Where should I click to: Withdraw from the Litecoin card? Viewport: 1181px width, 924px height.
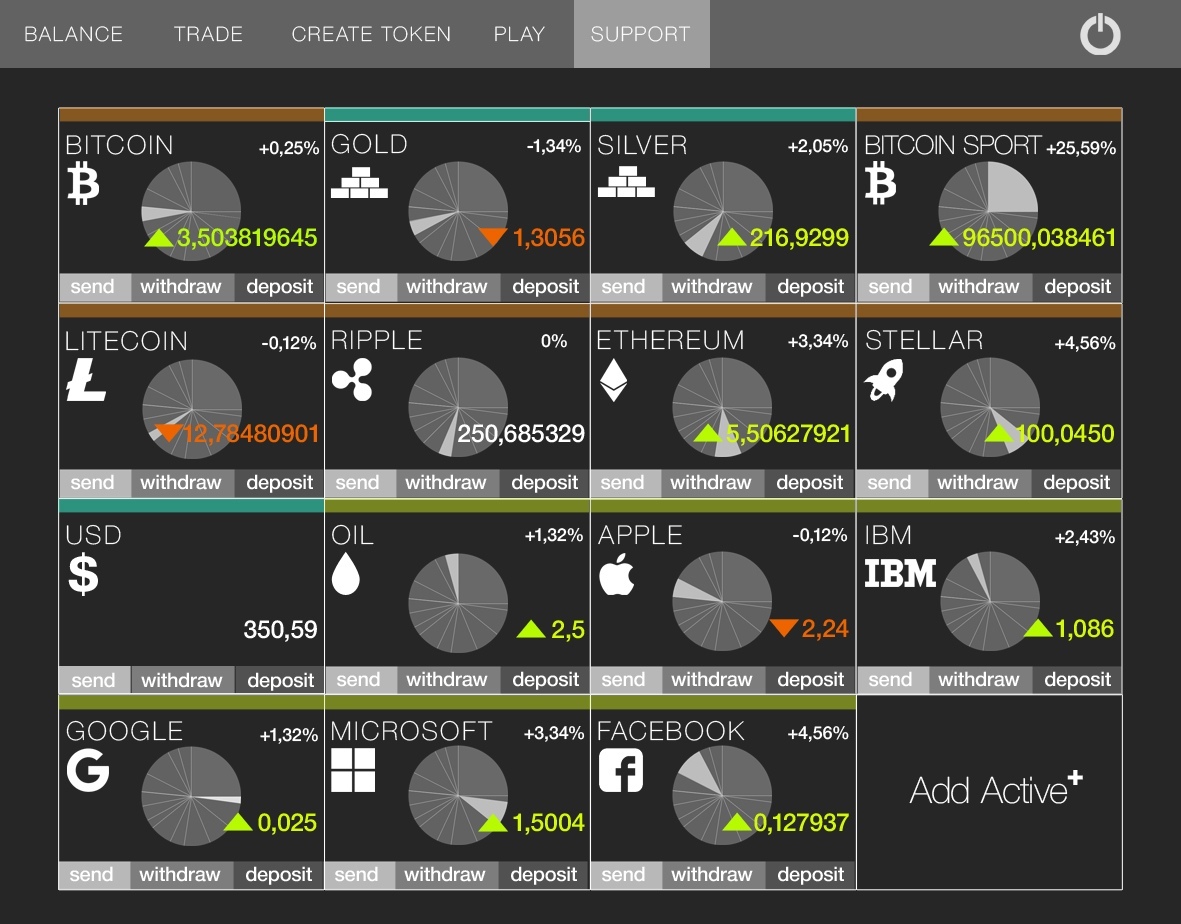[x=181, y=483]
